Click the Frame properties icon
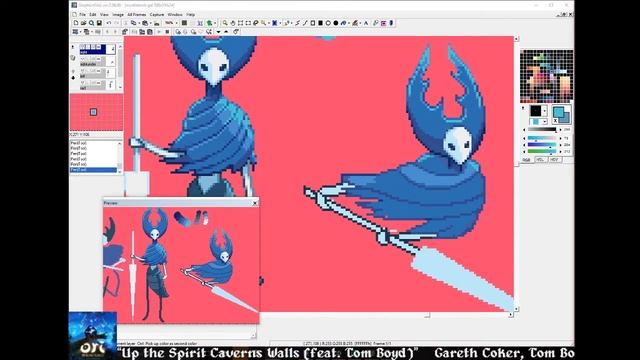Image resolution: width=640 pixels, height=360 pixels. click(x=124, y=31)
